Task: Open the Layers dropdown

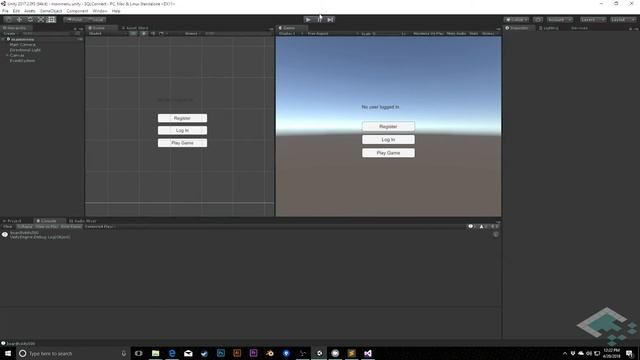Action: click(593, 20)
